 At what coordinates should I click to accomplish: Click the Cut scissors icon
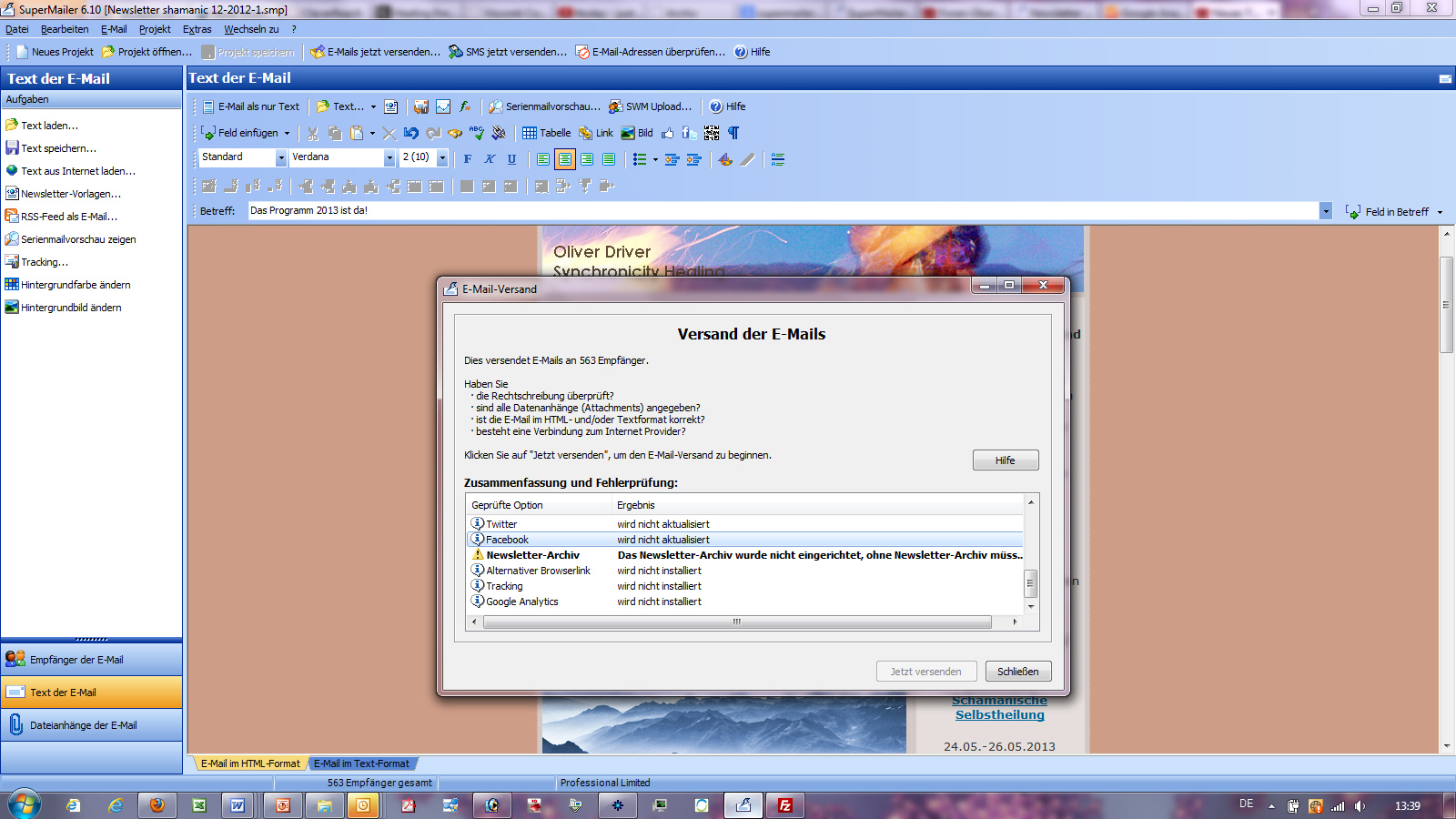click(313, 133)
